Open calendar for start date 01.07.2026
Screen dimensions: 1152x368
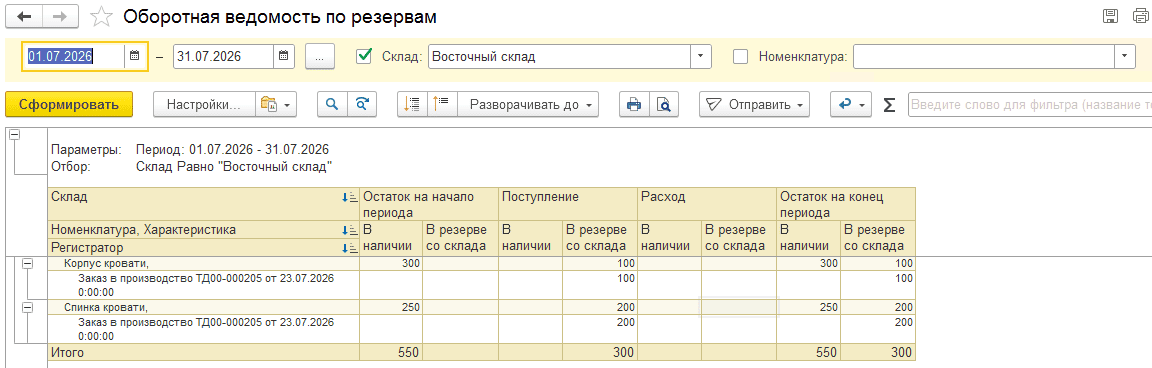[x=134, y=56]
